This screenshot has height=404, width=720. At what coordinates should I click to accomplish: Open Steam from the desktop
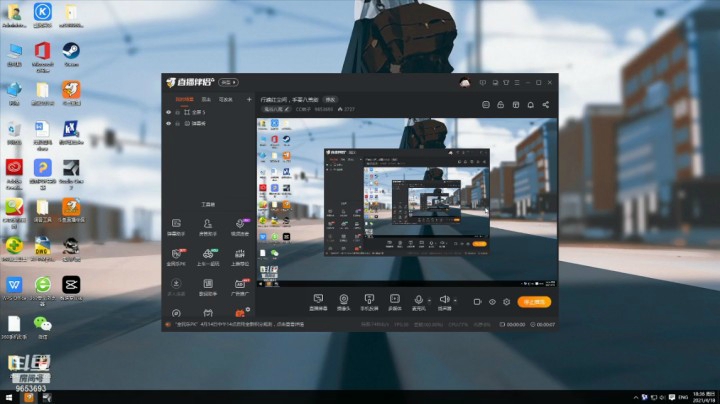71,54
